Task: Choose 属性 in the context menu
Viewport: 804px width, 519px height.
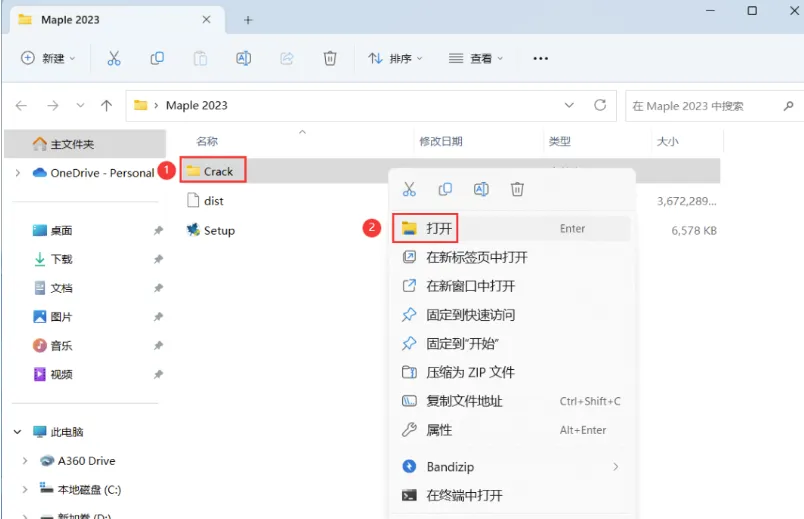Action: click(x=511, y=430)
